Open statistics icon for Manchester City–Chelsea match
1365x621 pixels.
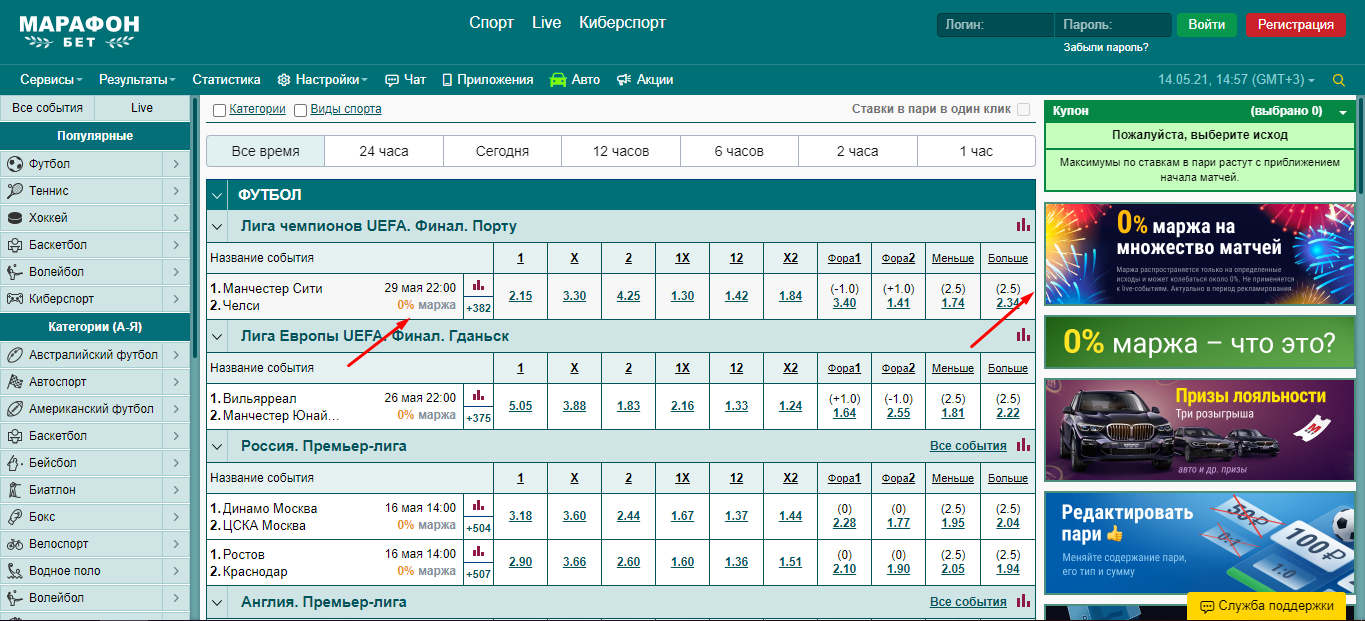coord(478,286)
